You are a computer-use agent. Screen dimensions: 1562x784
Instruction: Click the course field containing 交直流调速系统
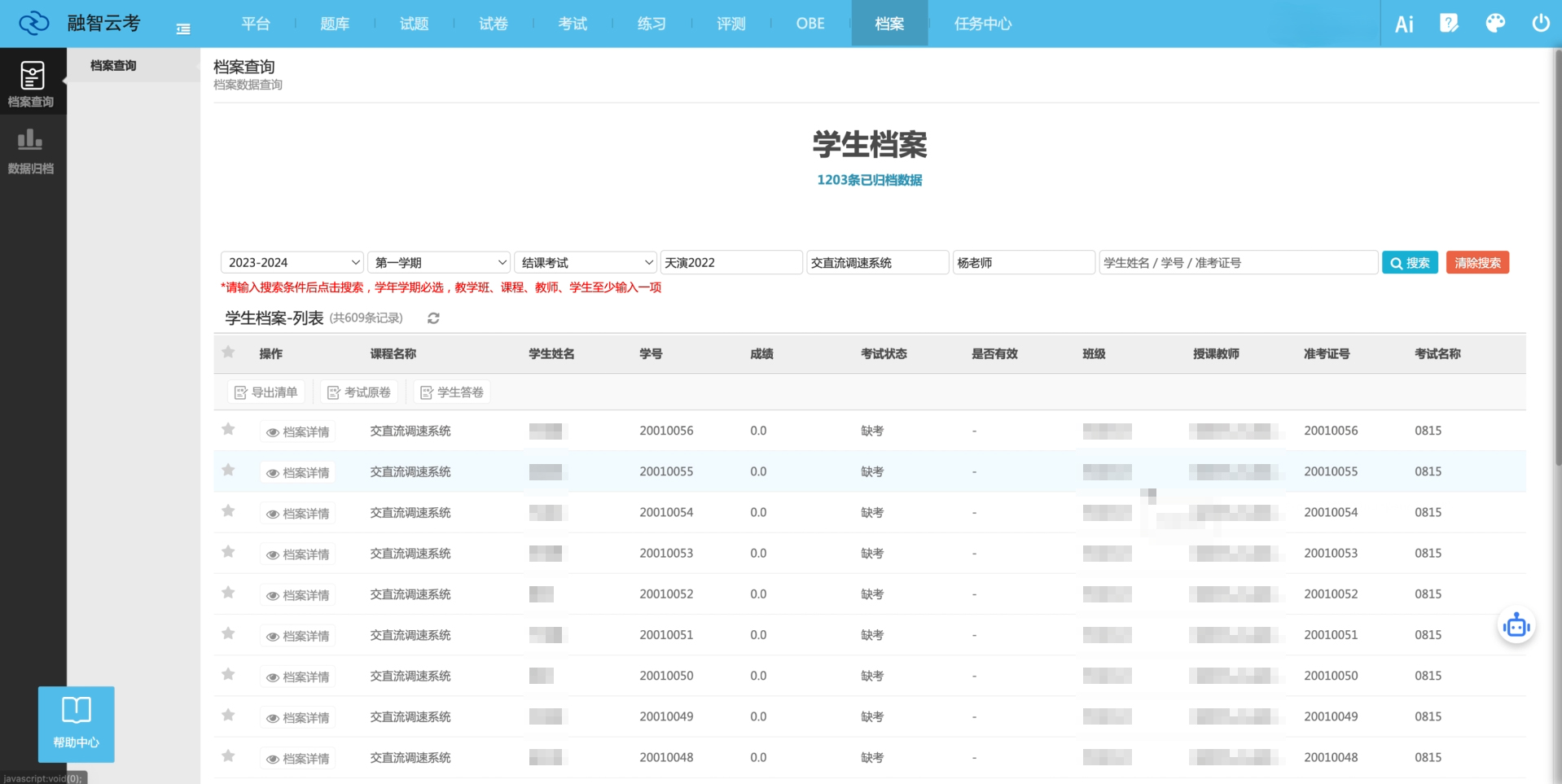pos(878,262)
